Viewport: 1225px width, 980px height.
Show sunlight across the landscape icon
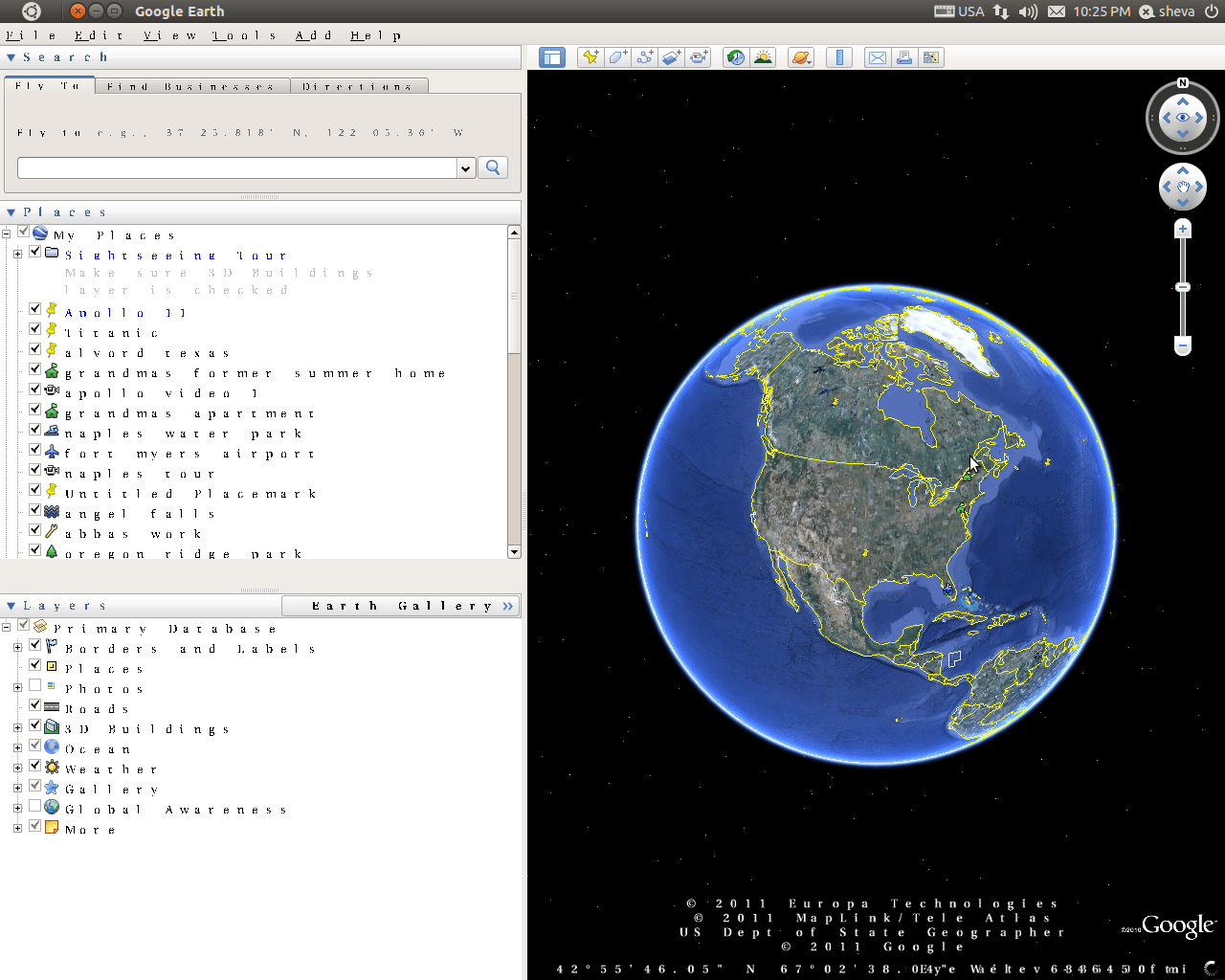[x=763, y=57]
